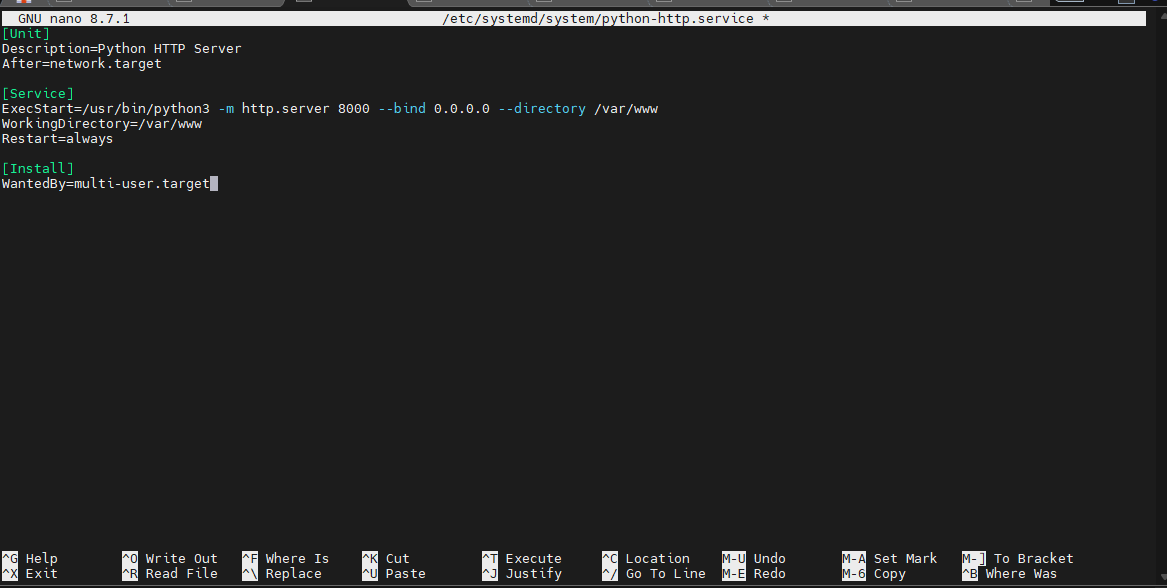The width and height of the screenshot is (1167, 588).
Task: Click the WantedBy=multi-user.target line
Action: pyautogui.click(x=106, y=183)
